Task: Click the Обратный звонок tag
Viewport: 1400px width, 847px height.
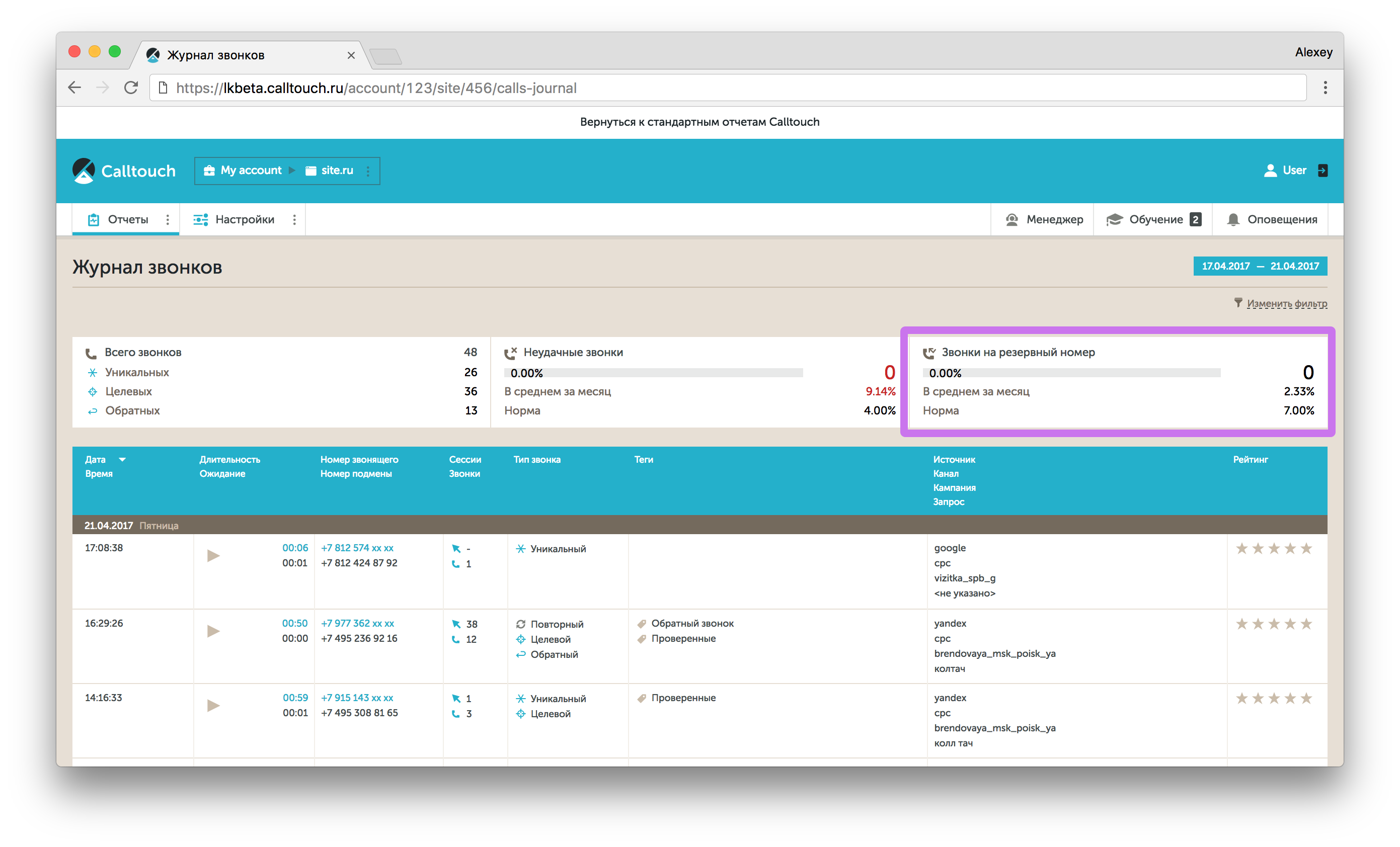Action: point(692,623)
